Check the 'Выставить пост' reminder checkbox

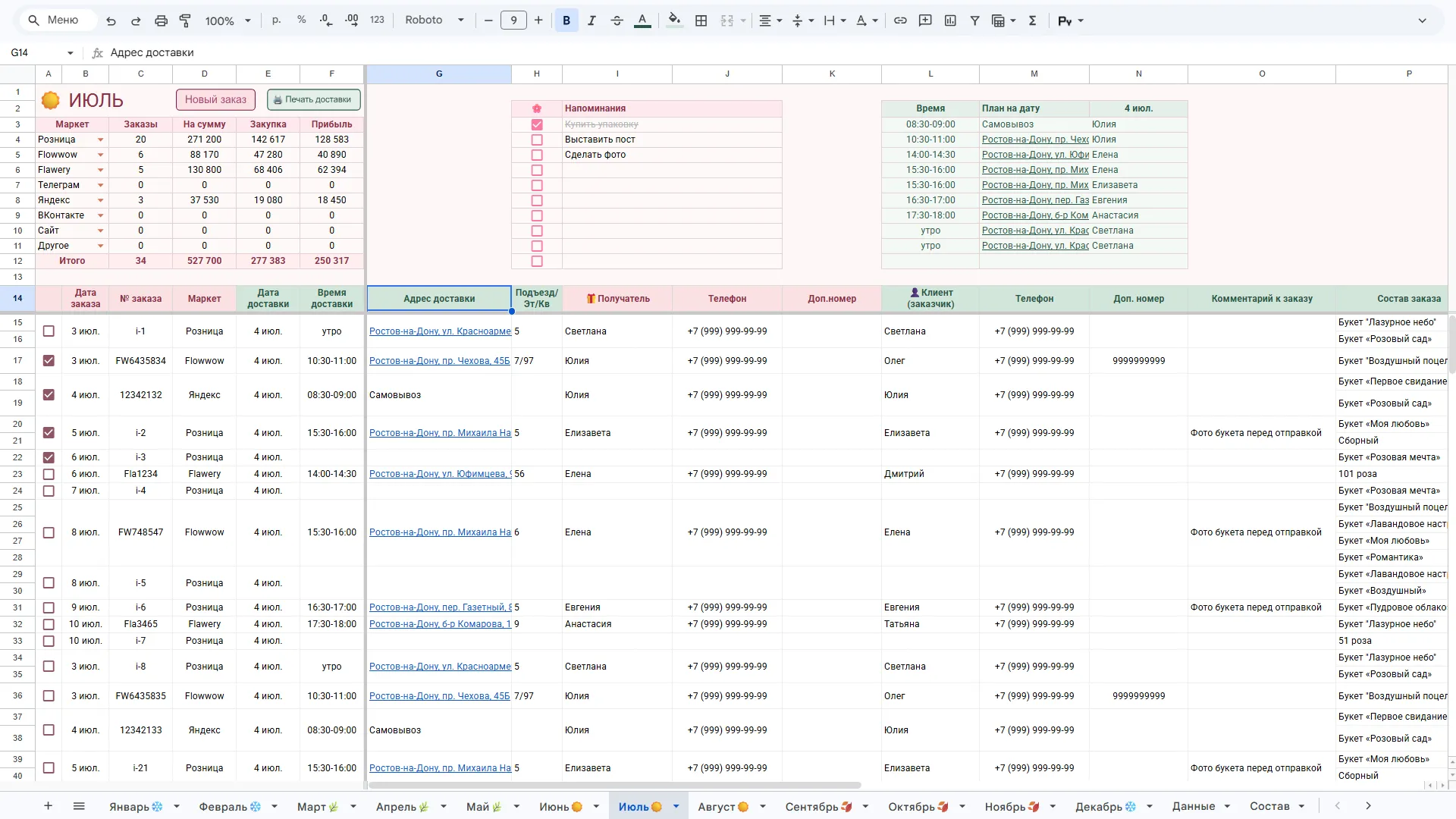[537, 140]
